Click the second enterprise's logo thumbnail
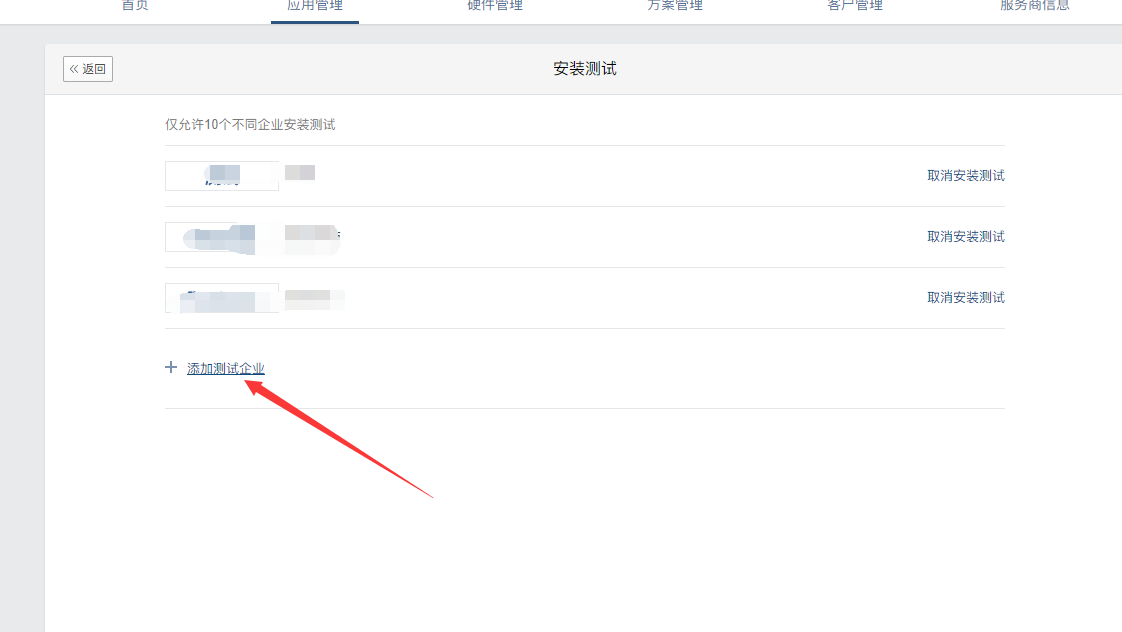Screen dimensions: 1122x632 tap(222, 237)
